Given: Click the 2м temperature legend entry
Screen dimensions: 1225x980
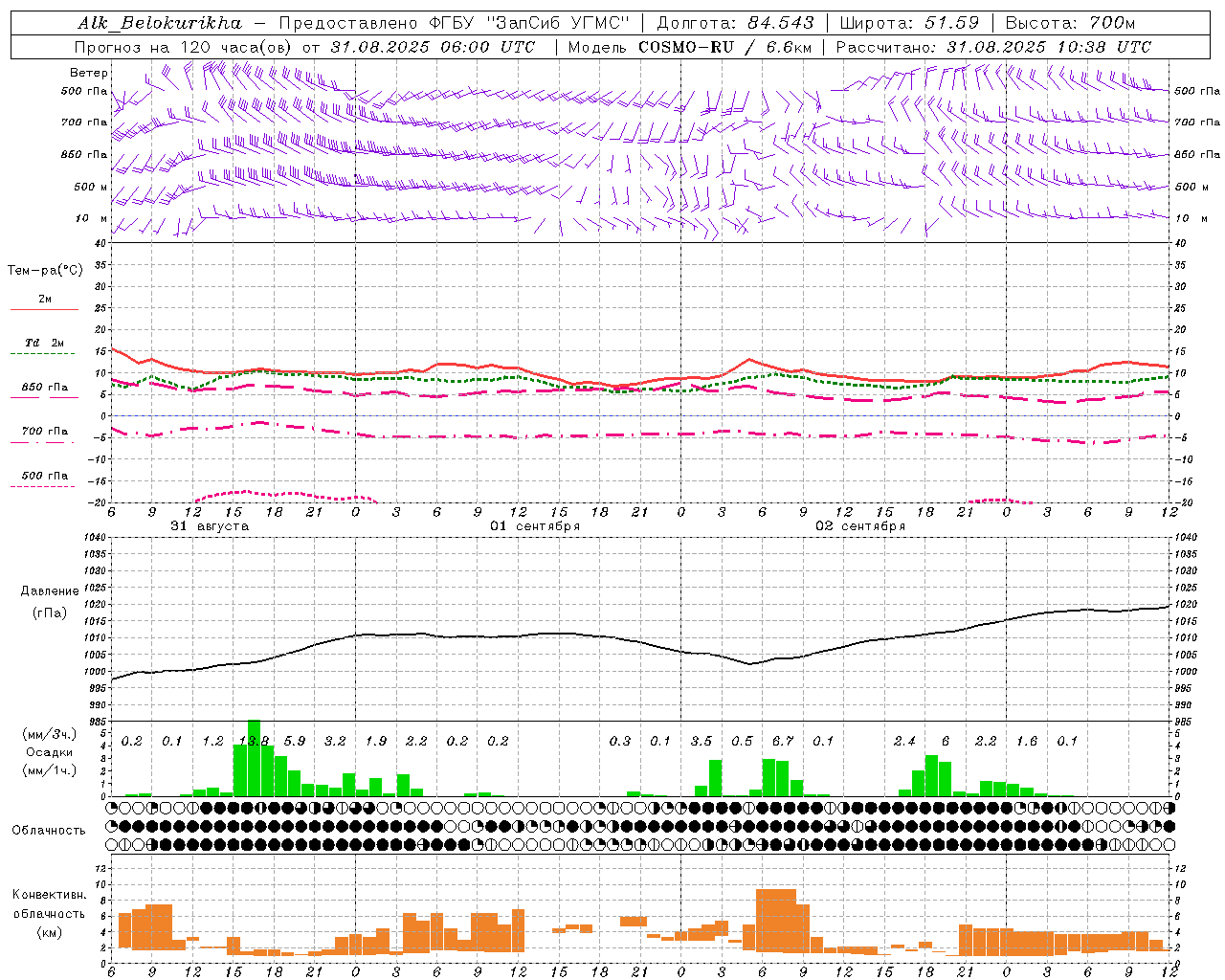Looking at the screenshot, I should [44, 300].
